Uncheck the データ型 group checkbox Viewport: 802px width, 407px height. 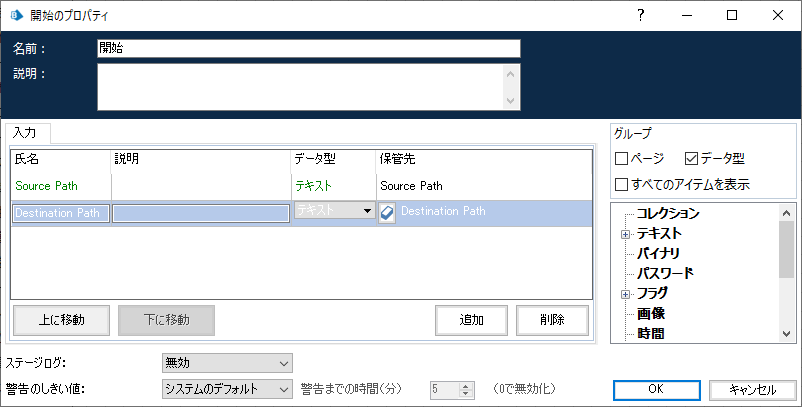click(x=691, y=159)
